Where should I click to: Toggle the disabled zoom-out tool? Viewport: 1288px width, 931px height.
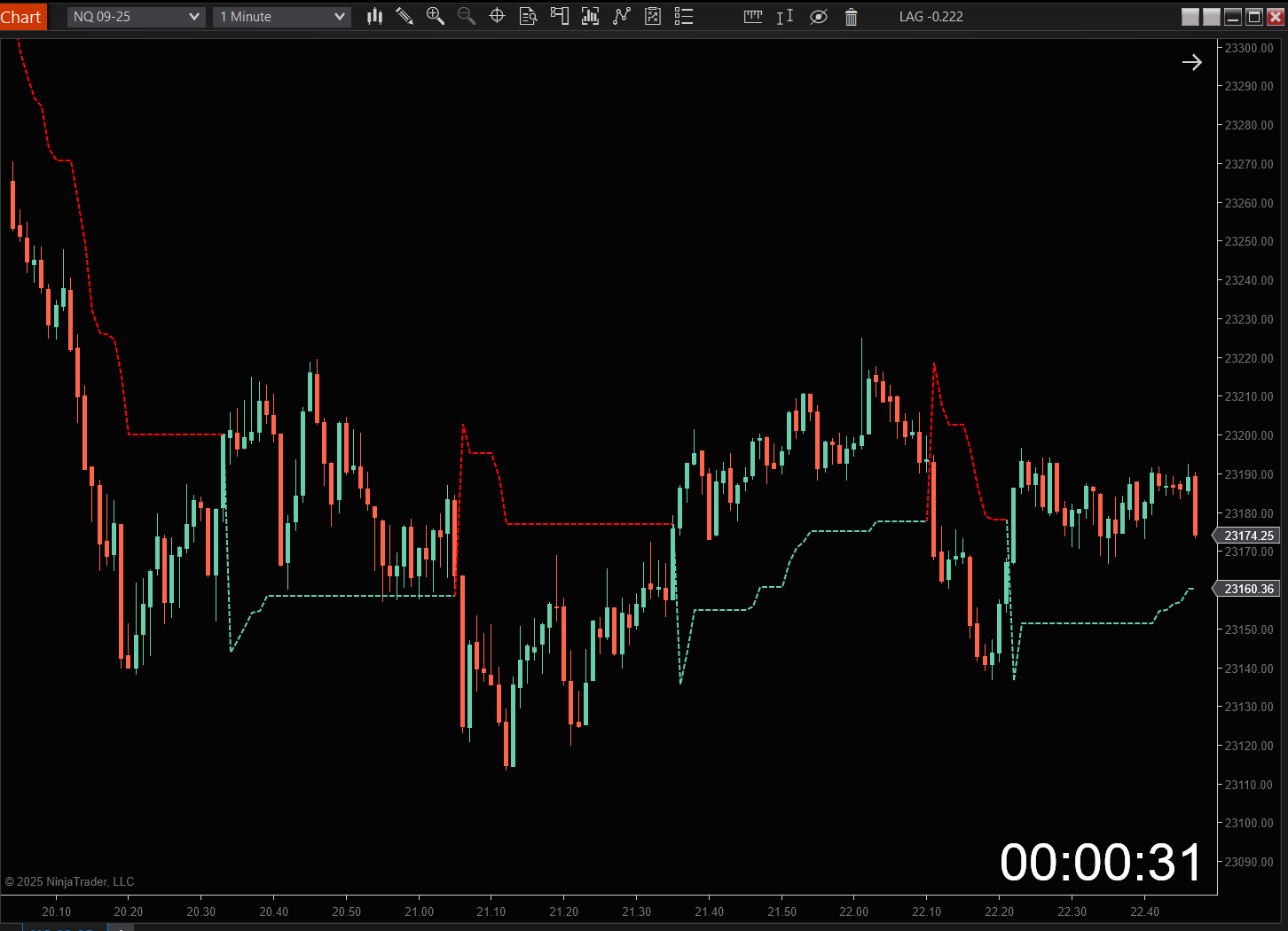[x=467, y=16]
